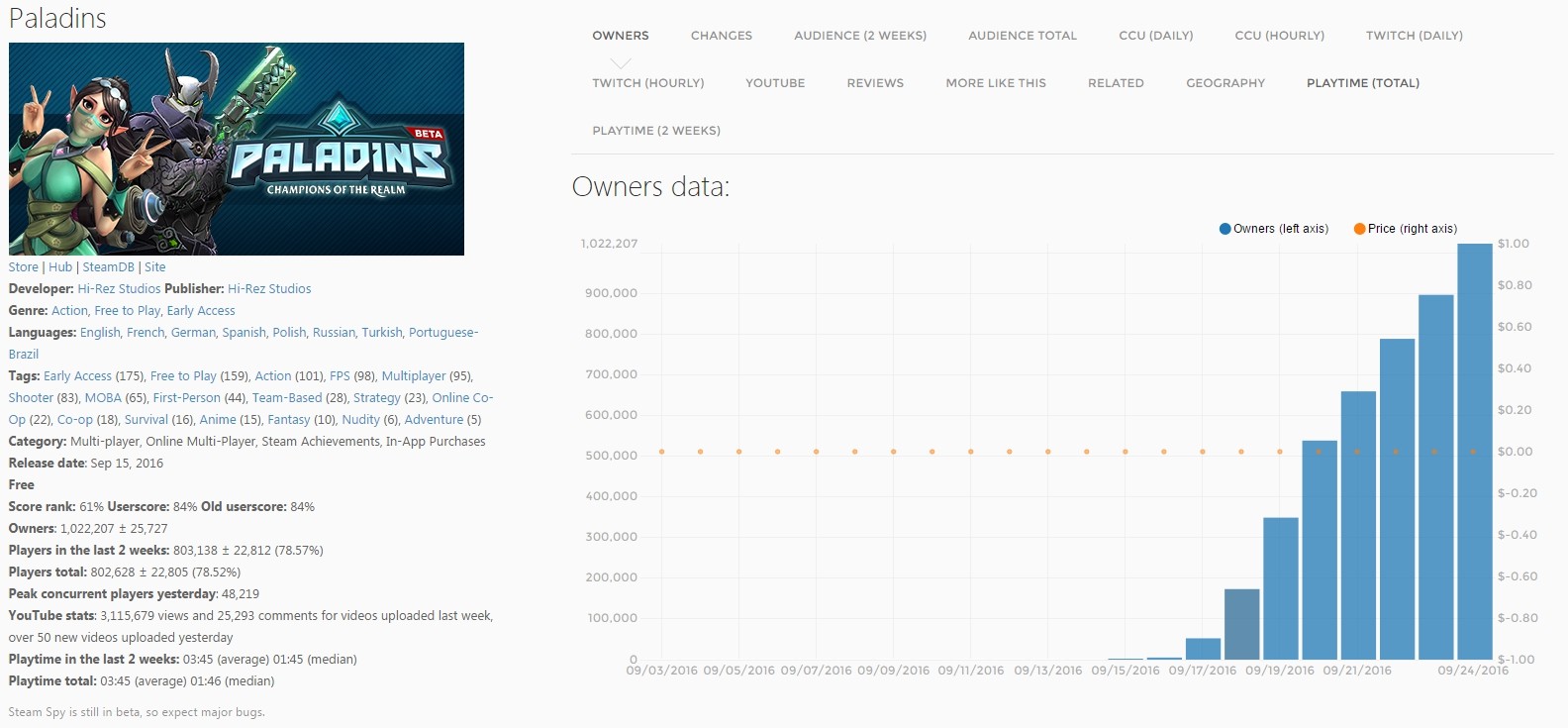The image size is (1568, 728).
Task: Visit the game's Site link
Action: point(155,267)
